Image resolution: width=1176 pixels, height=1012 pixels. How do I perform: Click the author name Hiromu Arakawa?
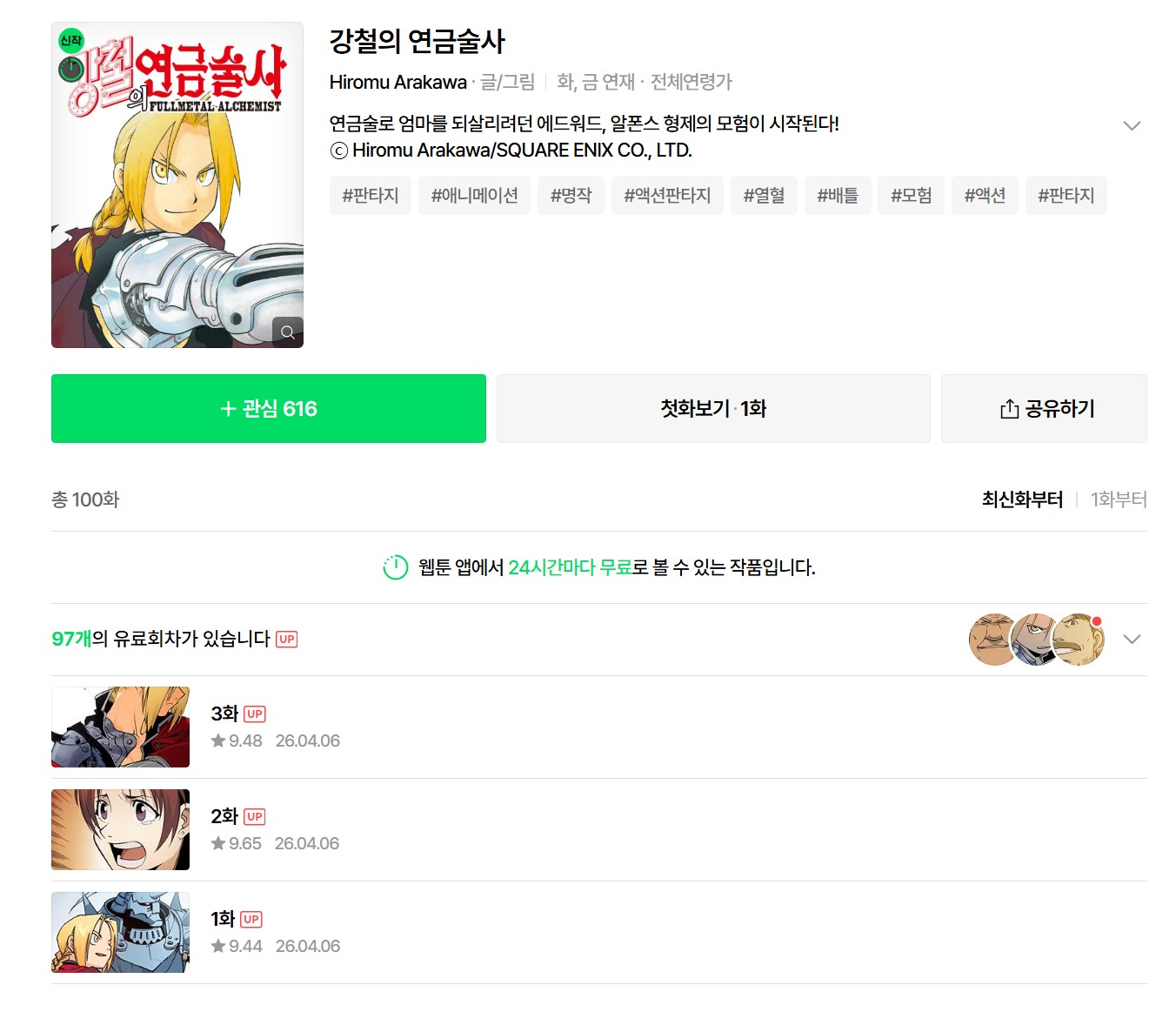point(398,83)
